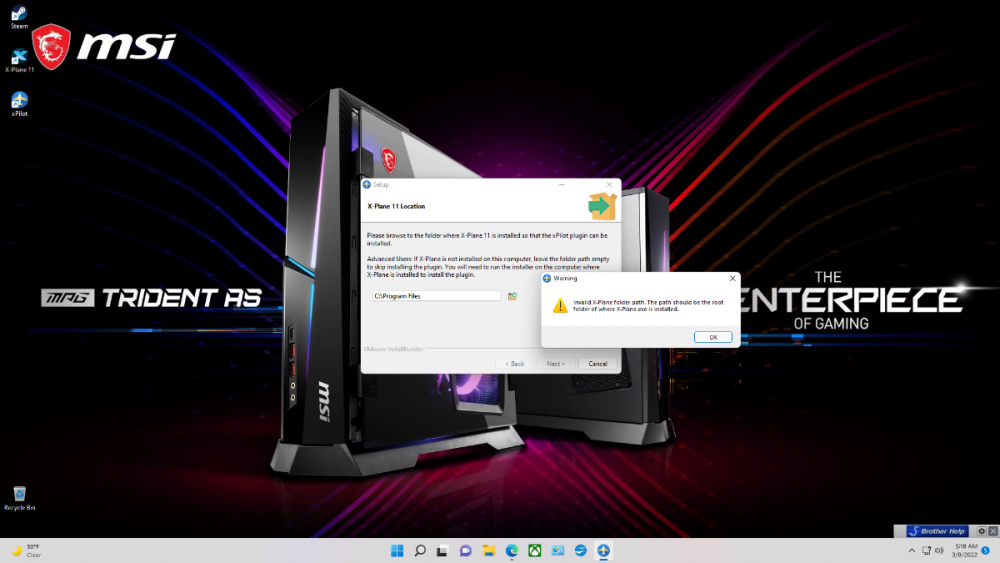1000x563 pixels.
Task: Open network status tray icon
Action: (926, 551)
